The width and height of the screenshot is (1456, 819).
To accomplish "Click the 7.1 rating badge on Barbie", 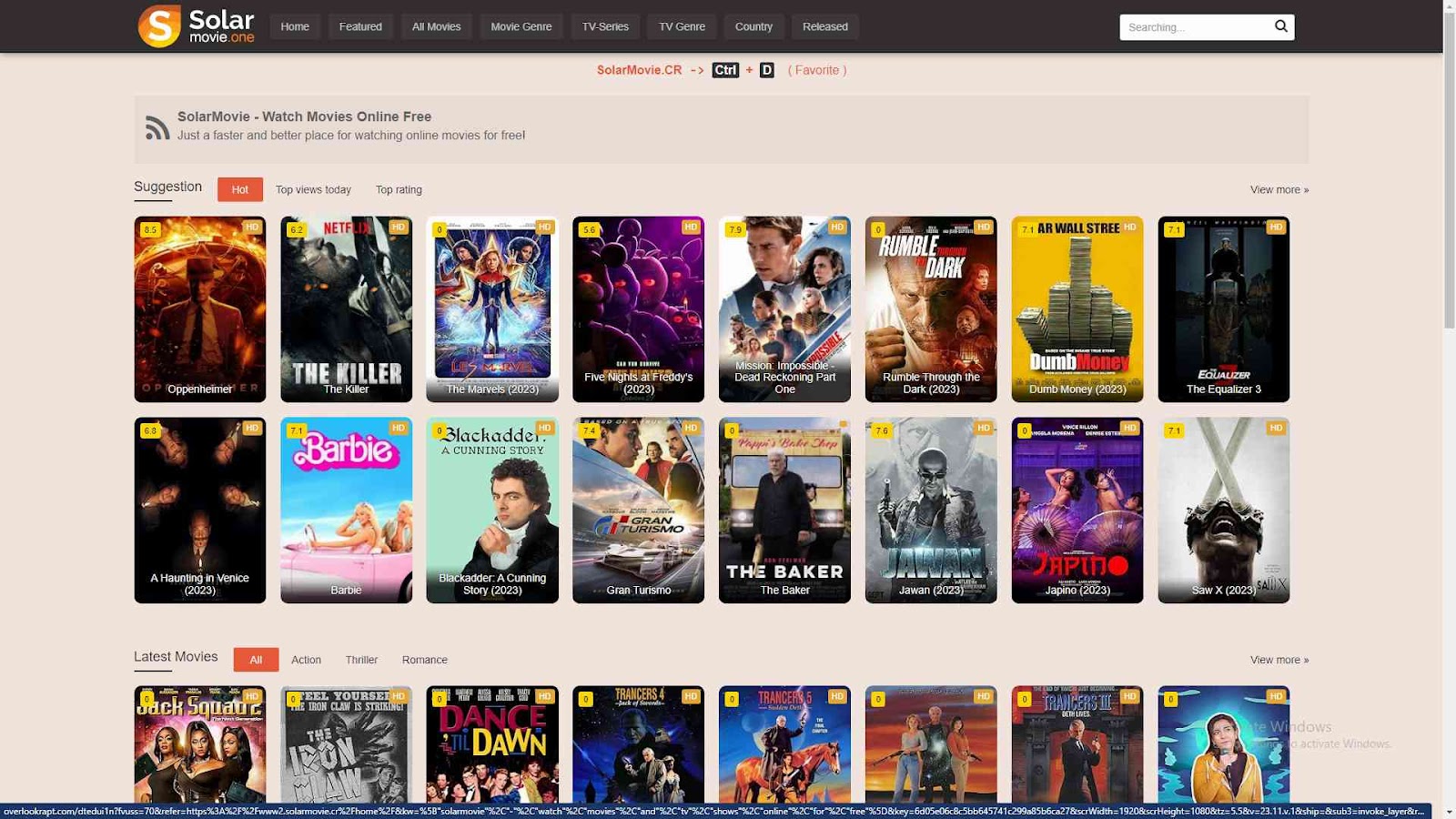I will (297, 430).
